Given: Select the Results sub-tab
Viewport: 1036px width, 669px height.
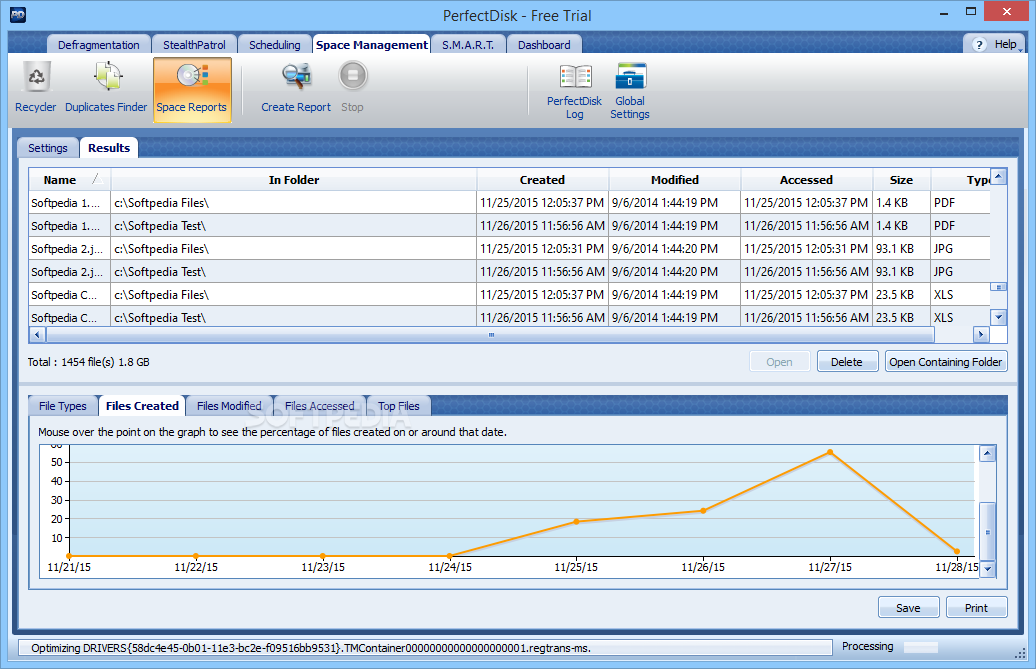Looking at the screenshot, I should [109, 148].
